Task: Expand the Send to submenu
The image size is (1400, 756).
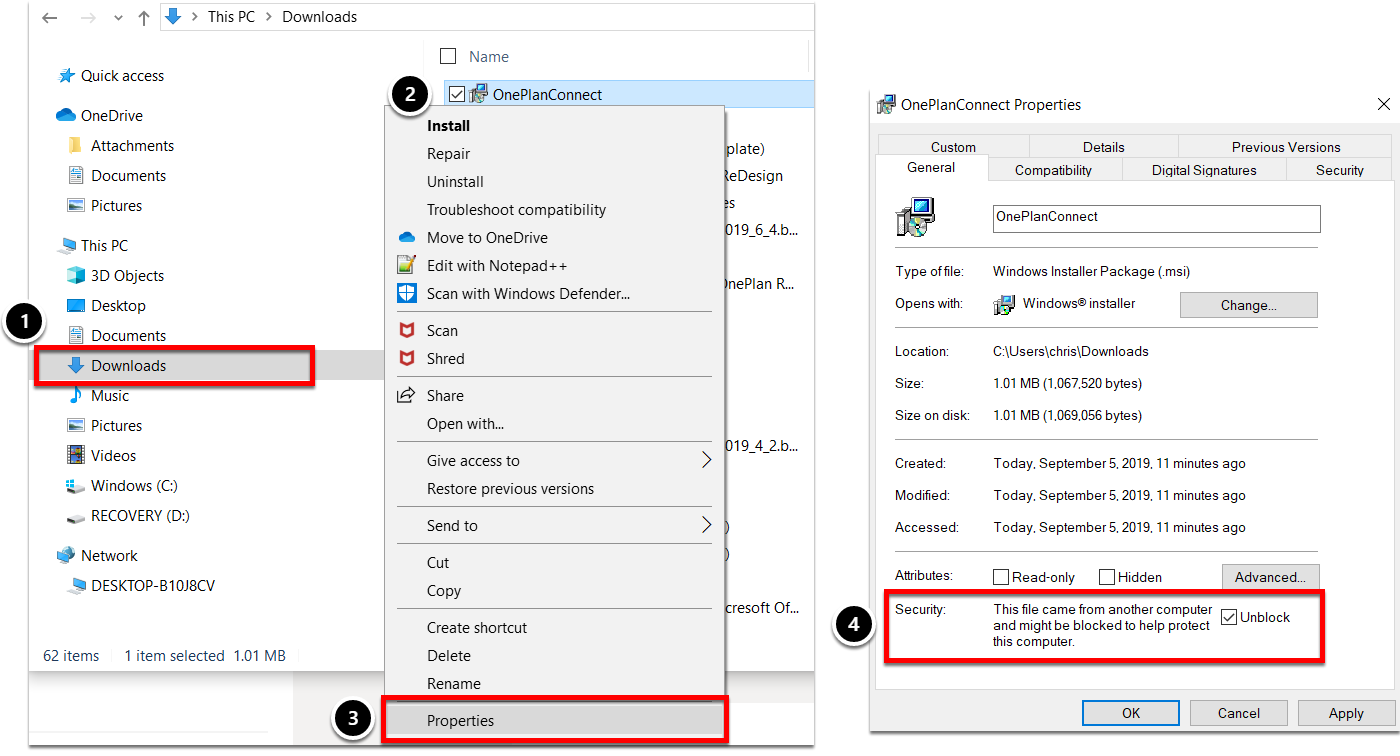Action: tap(706, 526)
